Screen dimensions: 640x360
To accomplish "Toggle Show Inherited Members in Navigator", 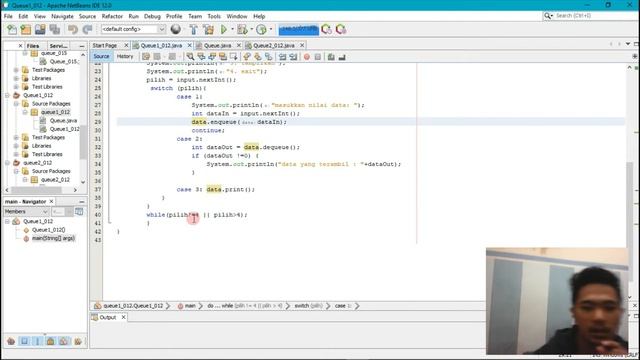I will 11,341.
